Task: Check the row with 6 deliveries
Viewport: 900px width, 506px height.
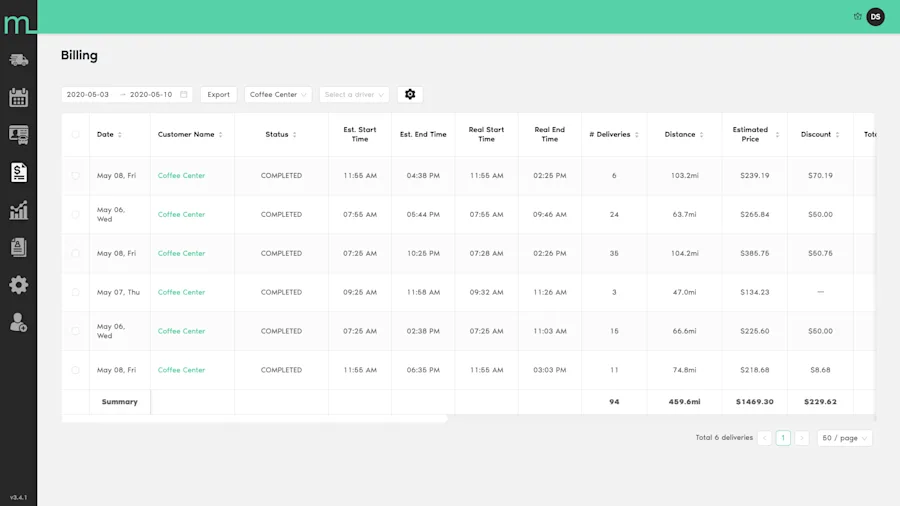Action: (x=75, y=176)
